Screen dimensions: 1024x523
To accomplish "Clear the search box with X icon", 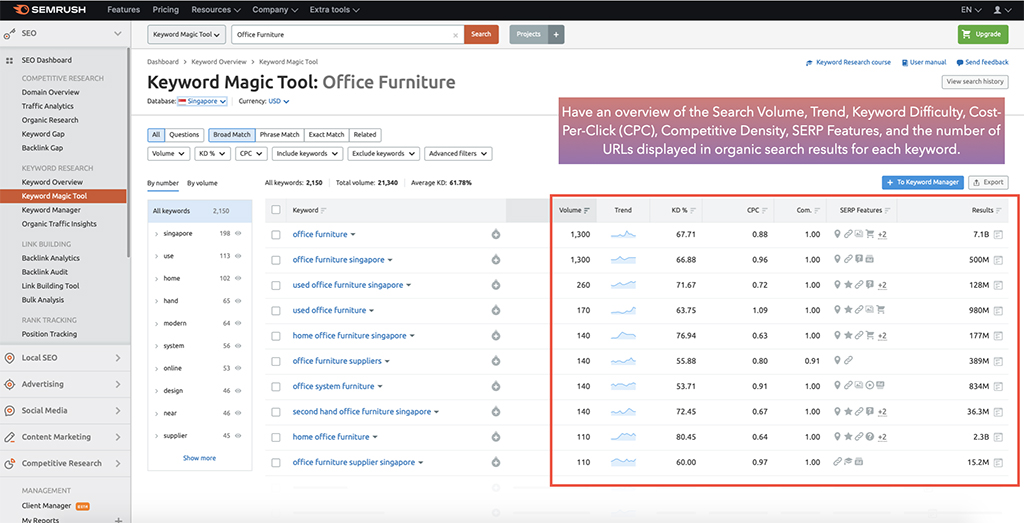I will coord(455,35).
